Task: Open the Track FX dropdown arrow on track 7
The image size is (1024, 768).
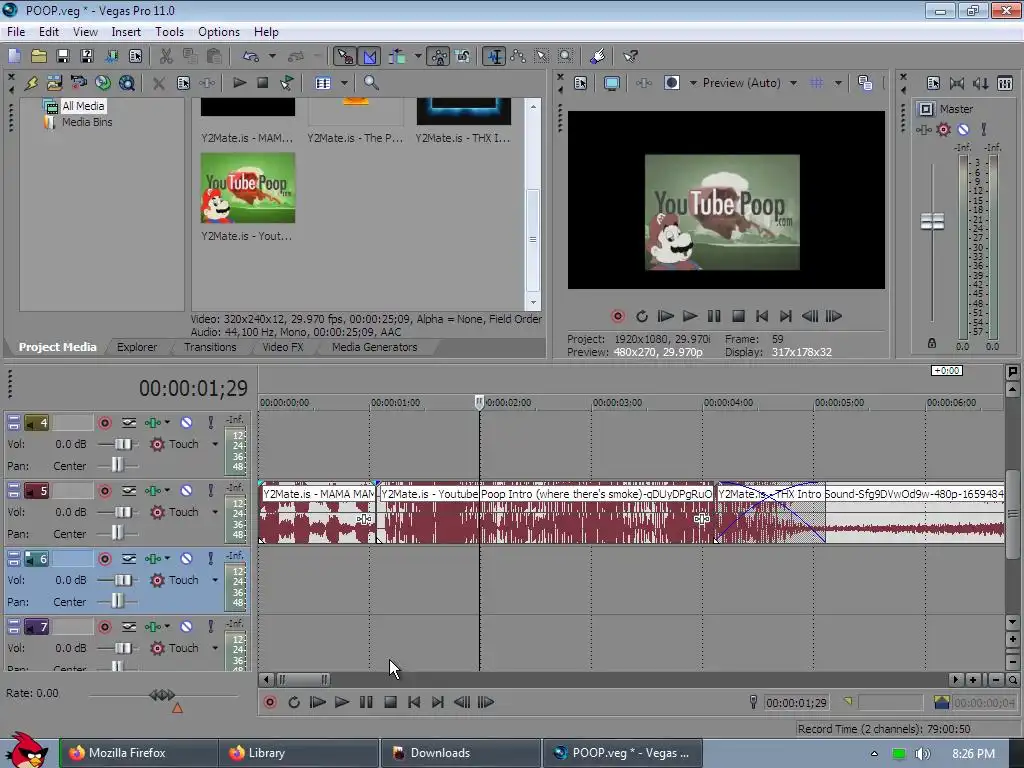Action: (x=167, y=627)
